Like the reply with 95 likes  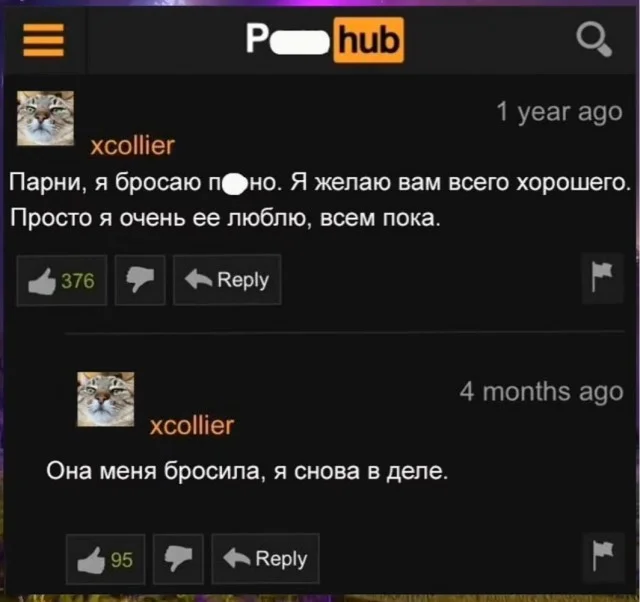tap(105, 559)
